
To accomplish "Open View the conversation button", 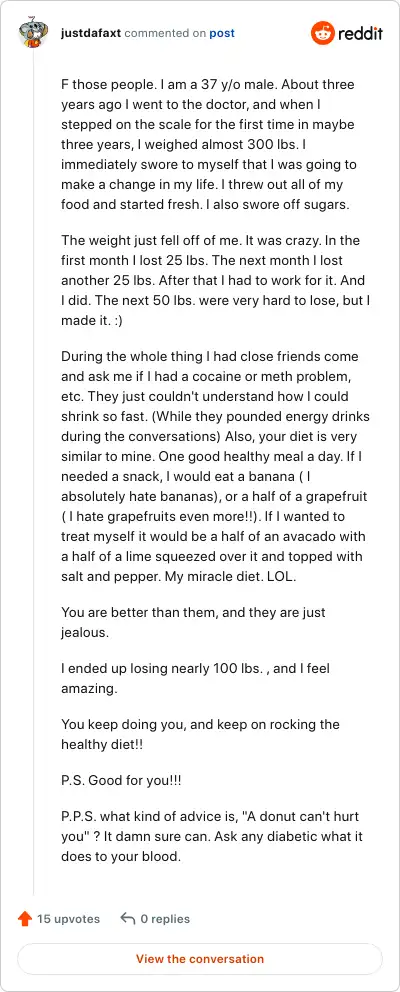I will 200,958.
